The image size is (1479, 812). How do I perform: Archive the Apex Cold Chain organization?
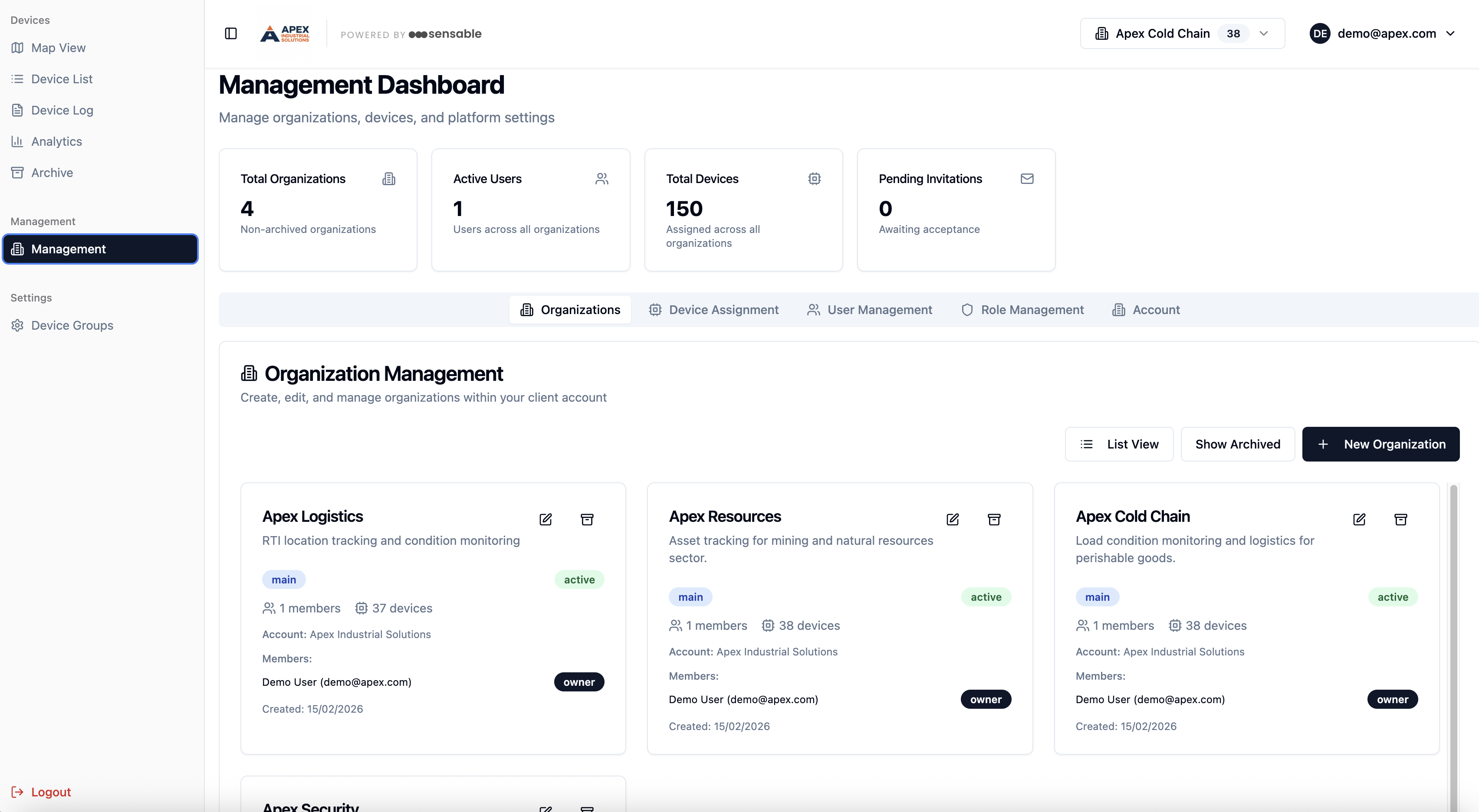pos(1400,519)
